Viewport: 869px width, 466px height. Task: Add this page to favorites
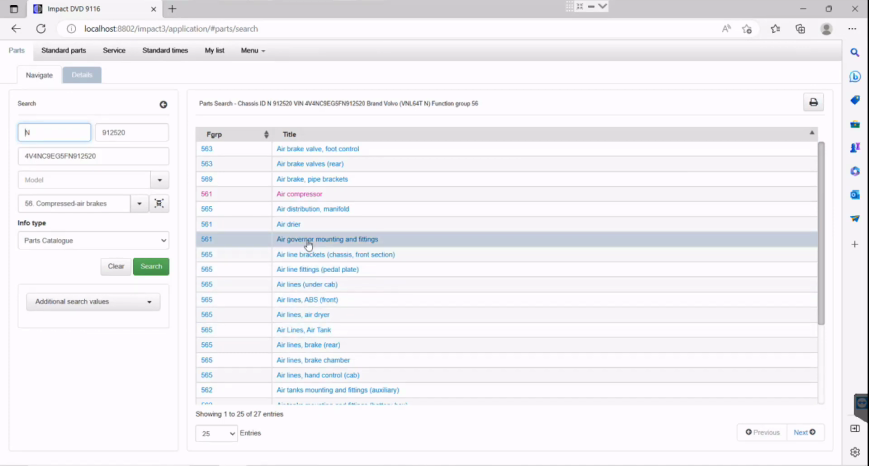(747, 29)
